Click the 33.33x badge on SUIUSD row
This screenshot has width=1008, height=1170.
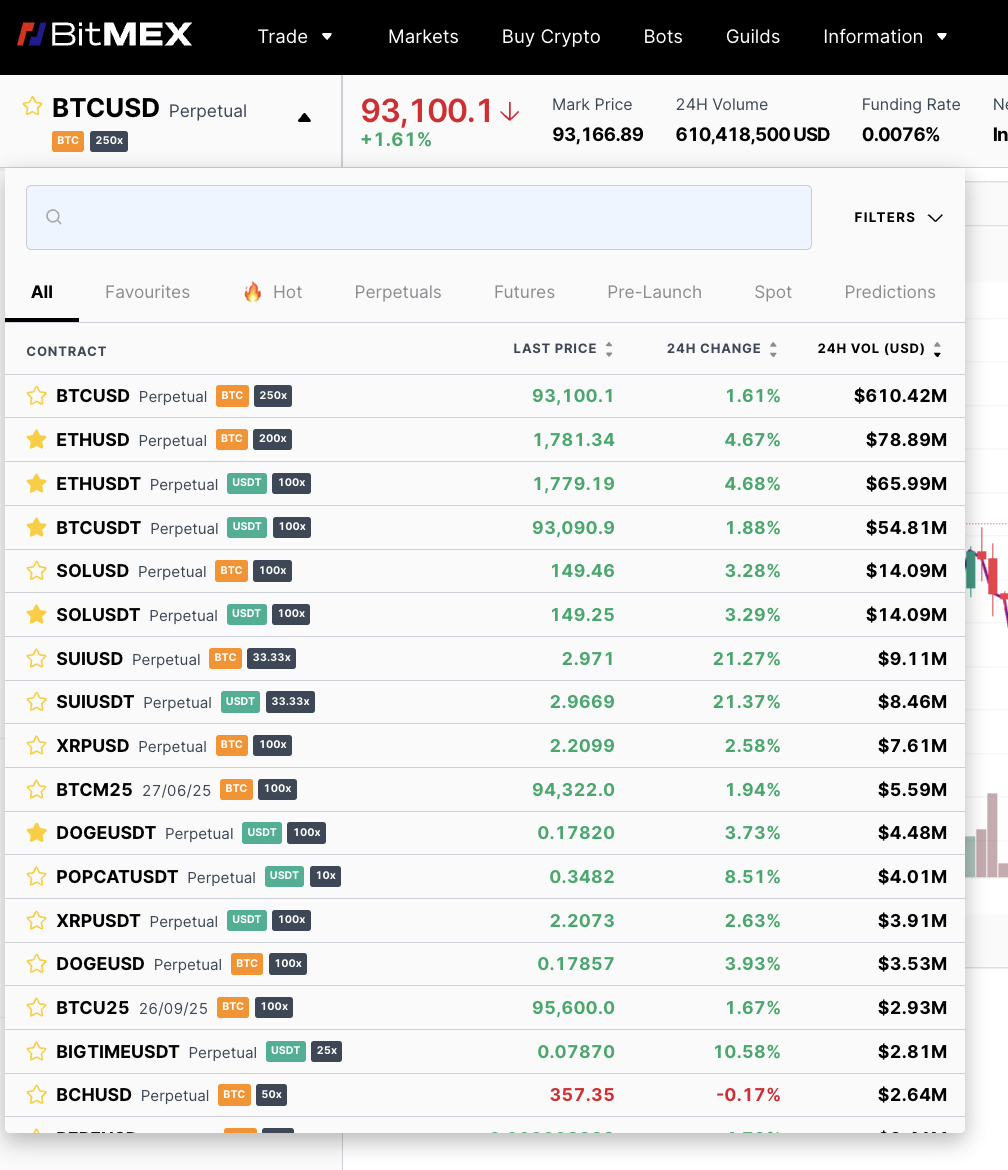272,658
